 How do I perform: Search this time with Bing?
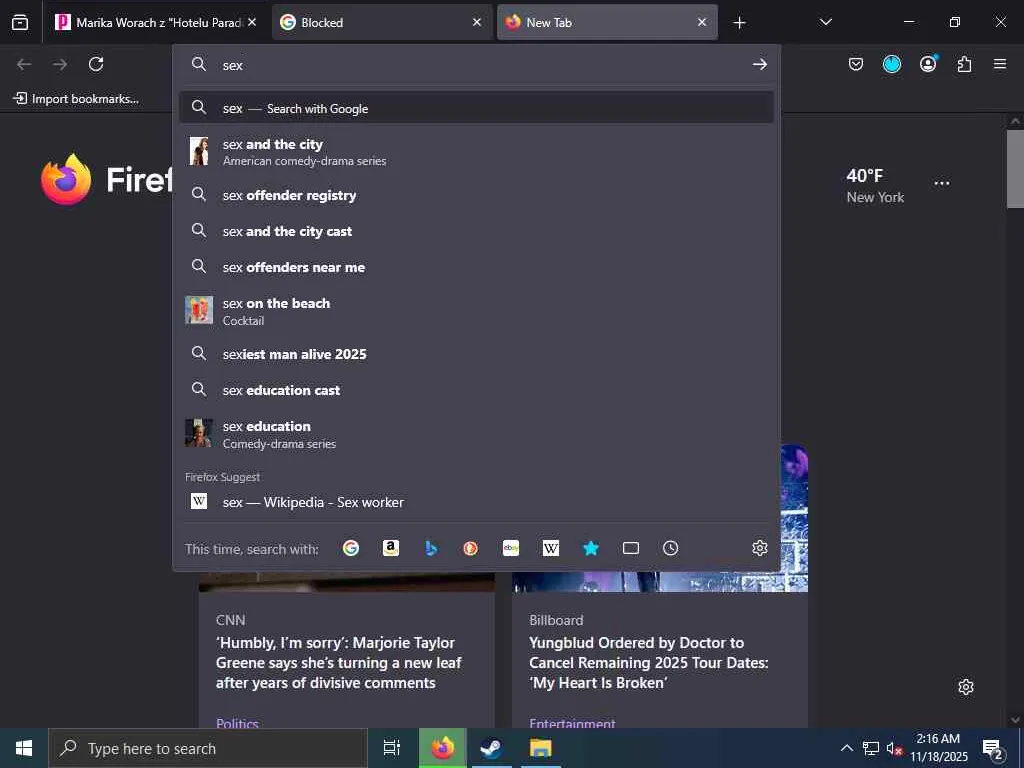tap(431, 548)
